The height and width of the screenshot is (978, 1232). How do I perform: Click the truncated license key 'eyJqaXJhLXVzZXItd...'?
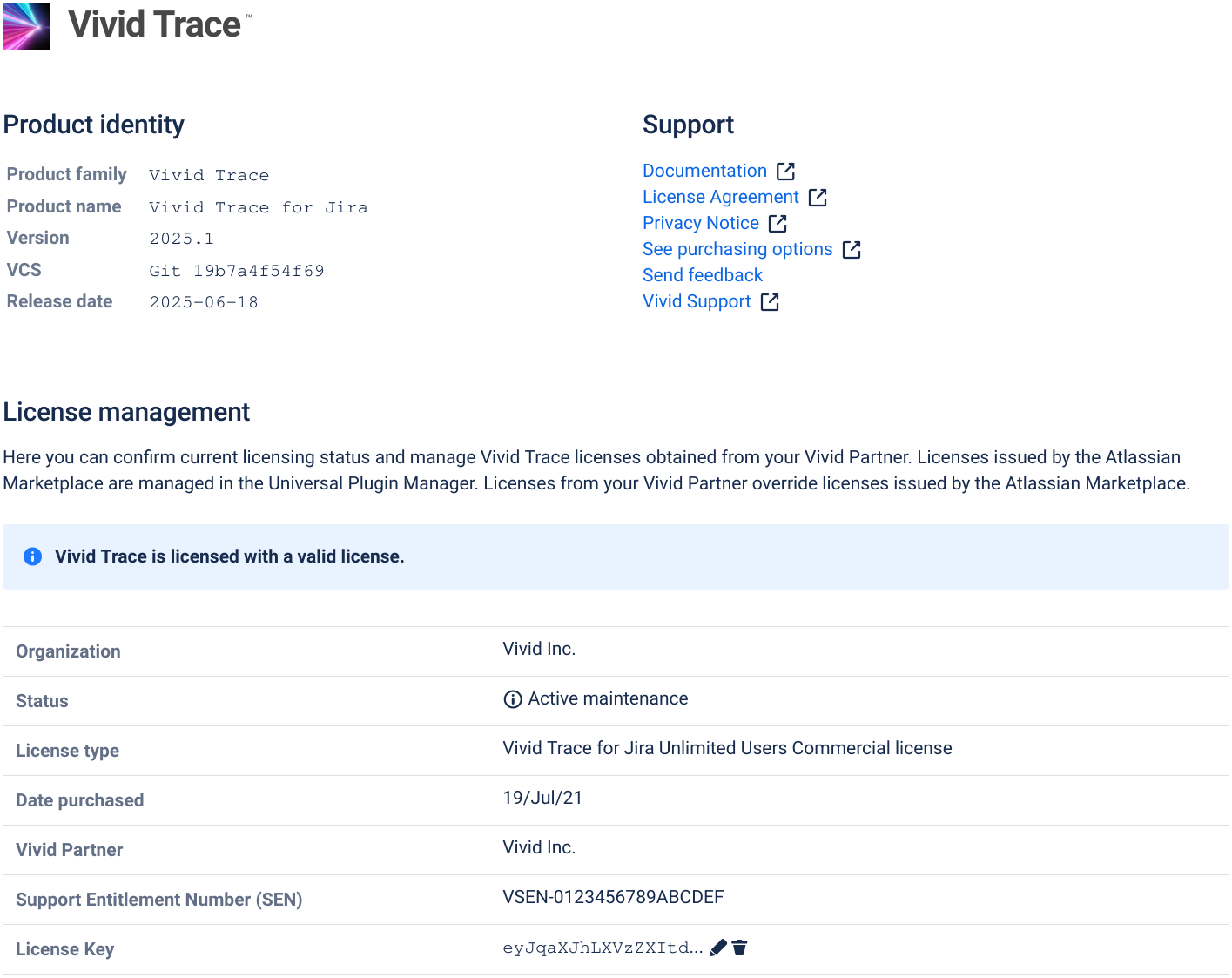pyautogui.click(x=603, y=948)
